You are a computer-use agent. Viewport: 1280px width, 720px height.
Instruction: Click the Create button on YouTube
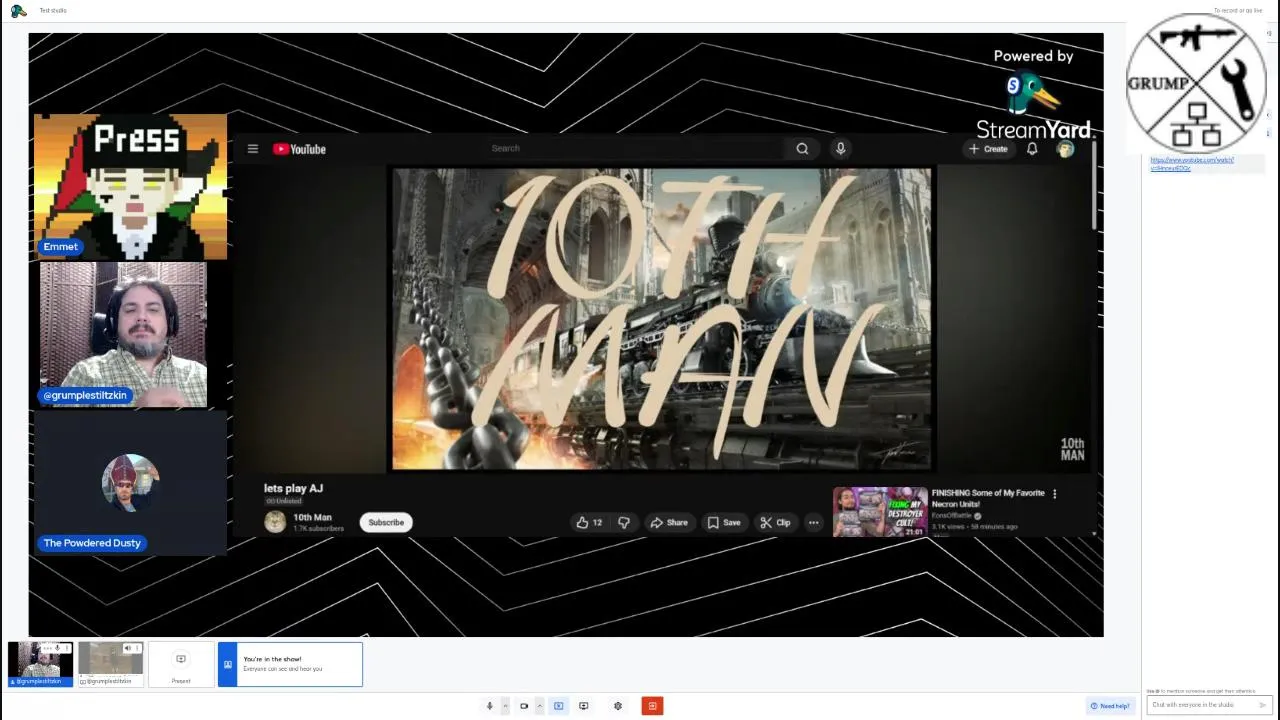coord(988,149)
